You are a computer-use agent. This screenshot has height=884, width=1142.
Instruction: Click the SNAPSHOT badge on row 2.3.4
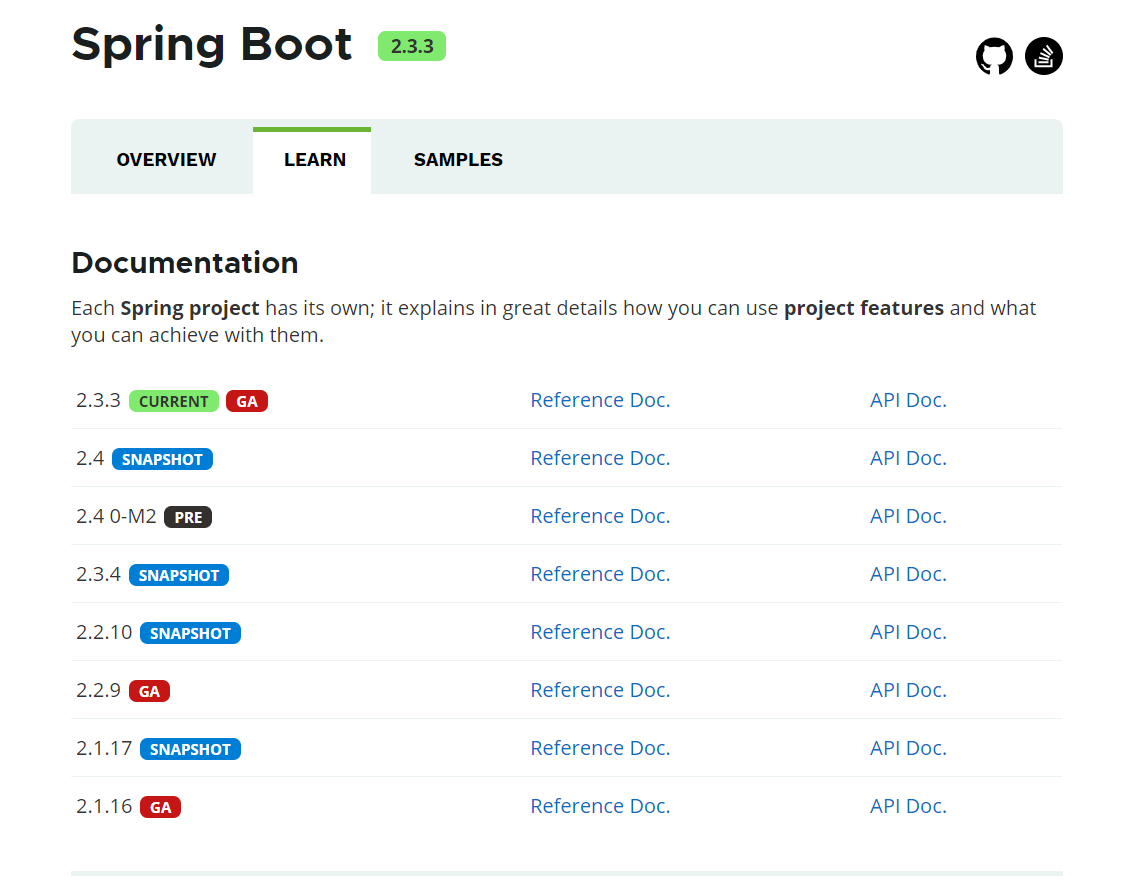click(179, 575)
